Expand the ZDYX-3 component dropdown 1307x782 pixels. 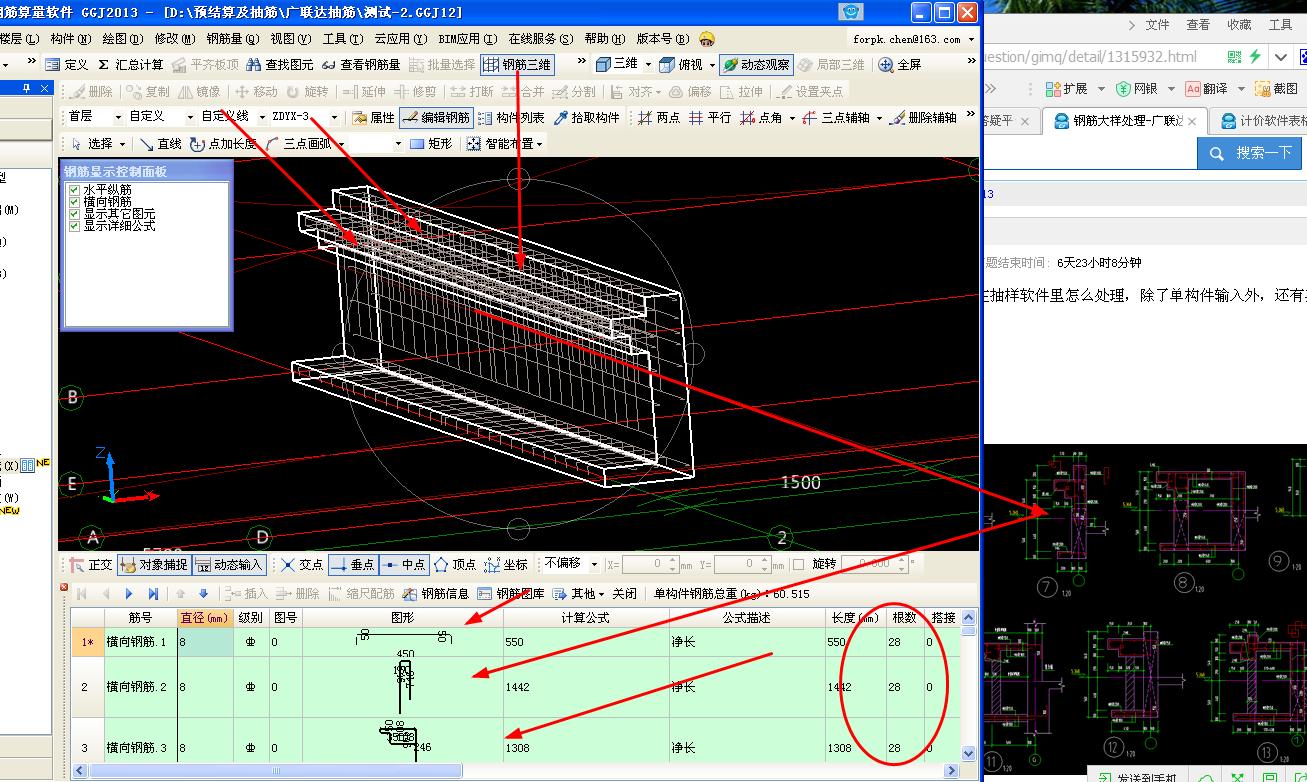point(334,118)
